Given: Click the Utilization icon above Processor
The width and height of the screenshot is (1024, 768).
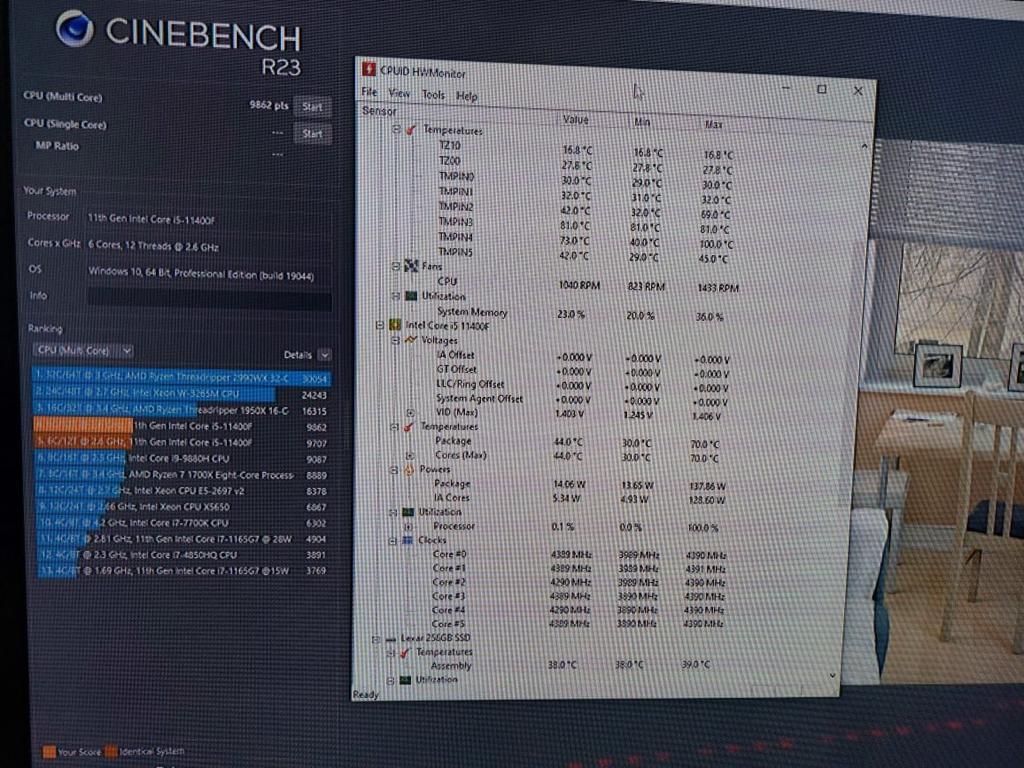Looking at the screenshot, I should click(408, 512).
